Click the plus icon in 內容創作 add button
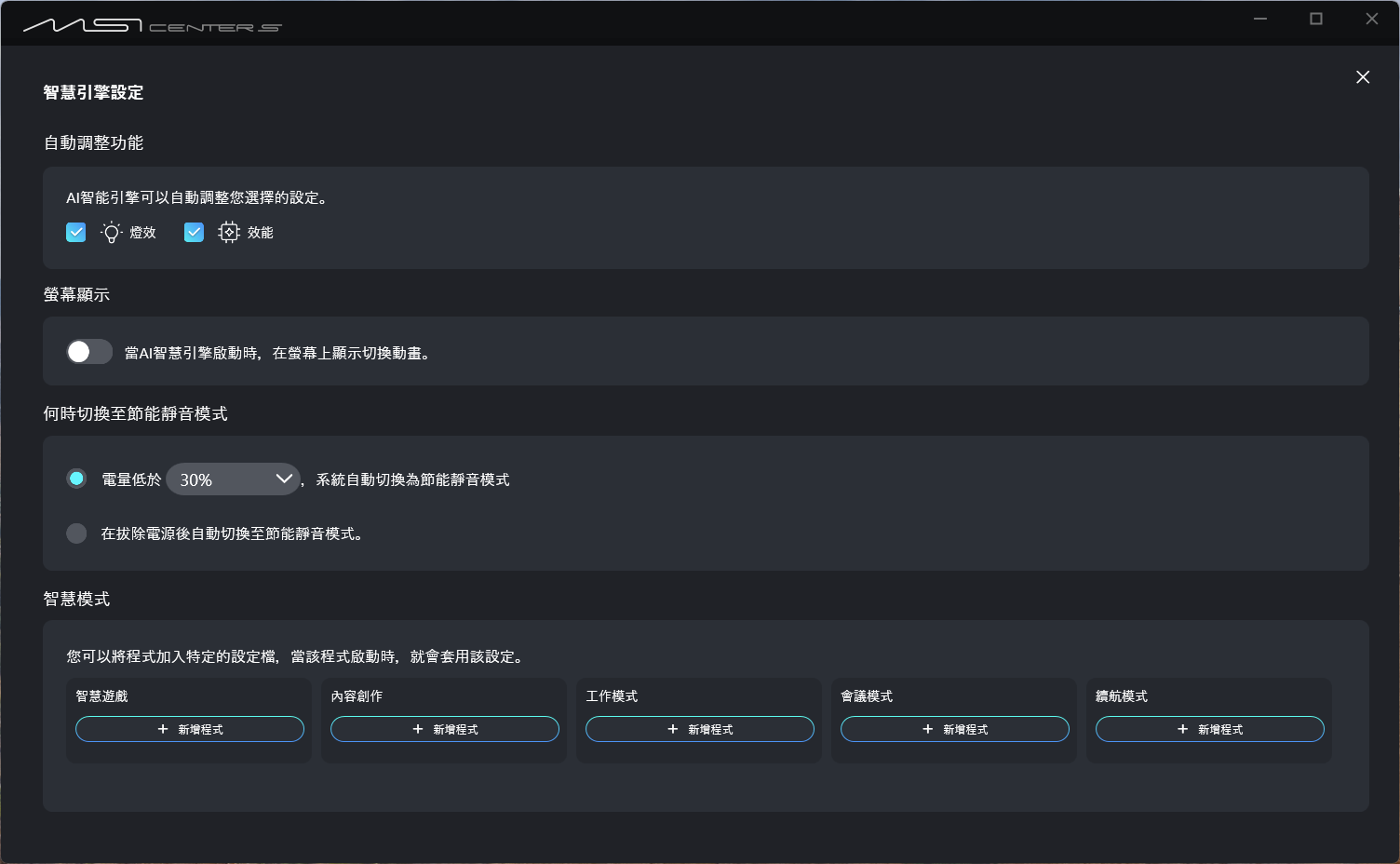Viewport: 1400px width, 864px height. pyautogui.click(x=417, y=729)
